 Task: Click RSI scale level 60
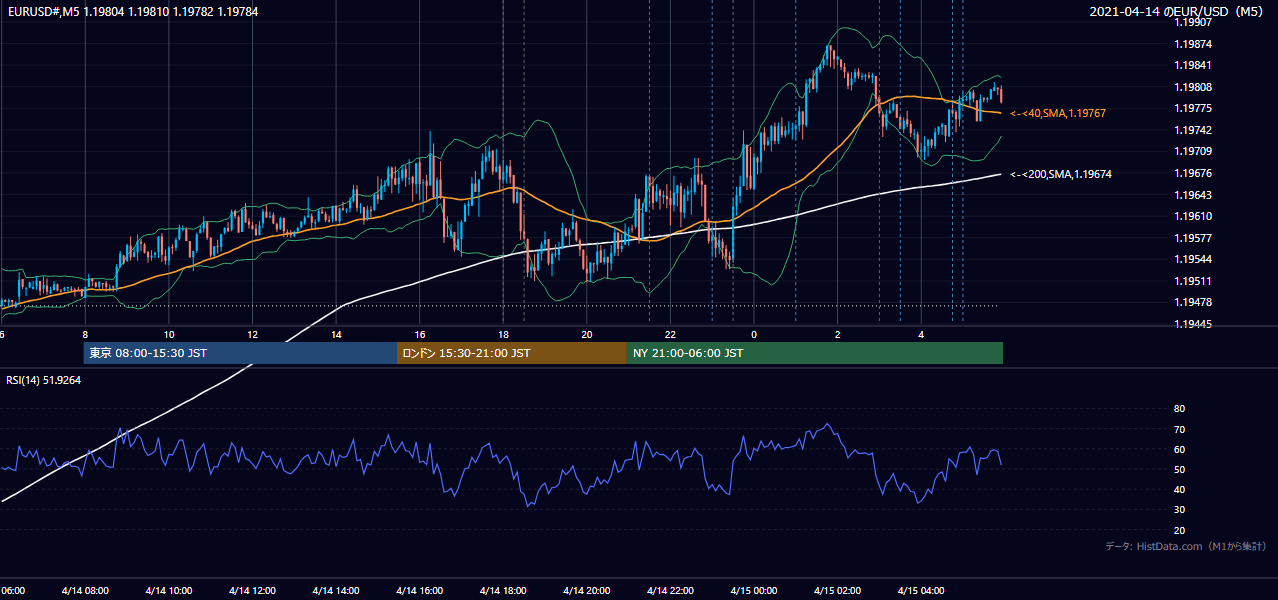(x=1179, y=449)
